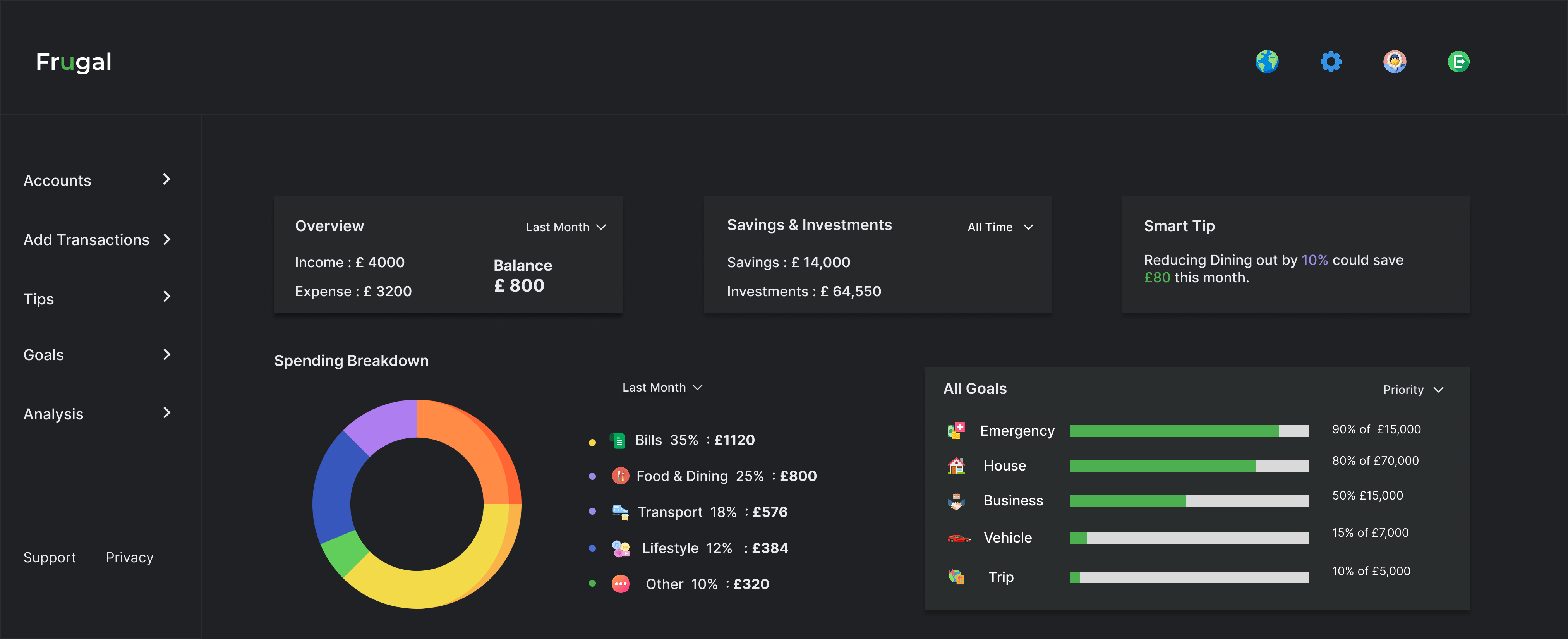The height and width of the screenshot is (639, 1568).
Task: Click the green logout icon
Action: click(1458, 62)
